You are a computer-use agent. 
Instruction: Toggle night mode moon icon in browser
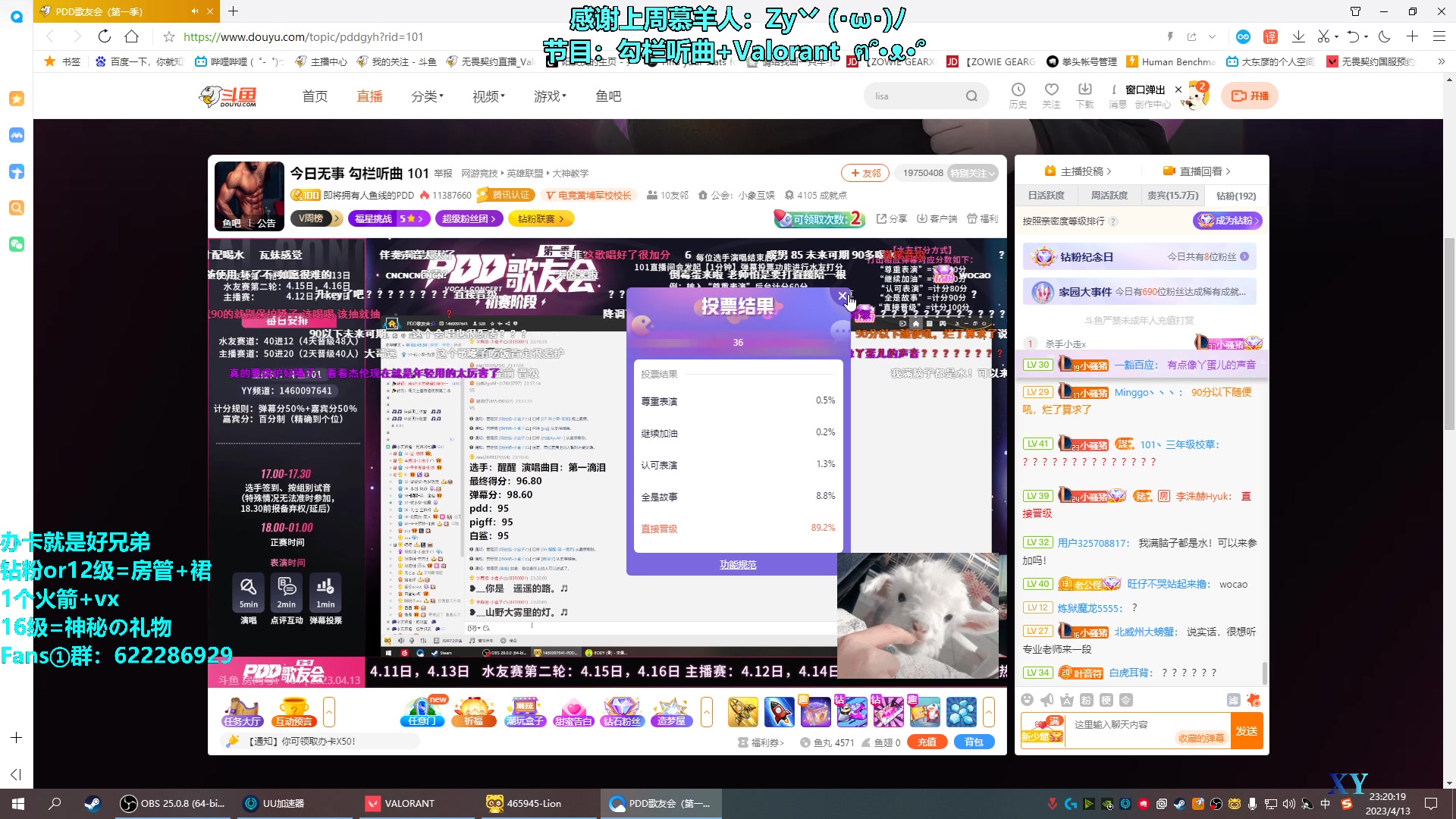[x=1385, y=36]
